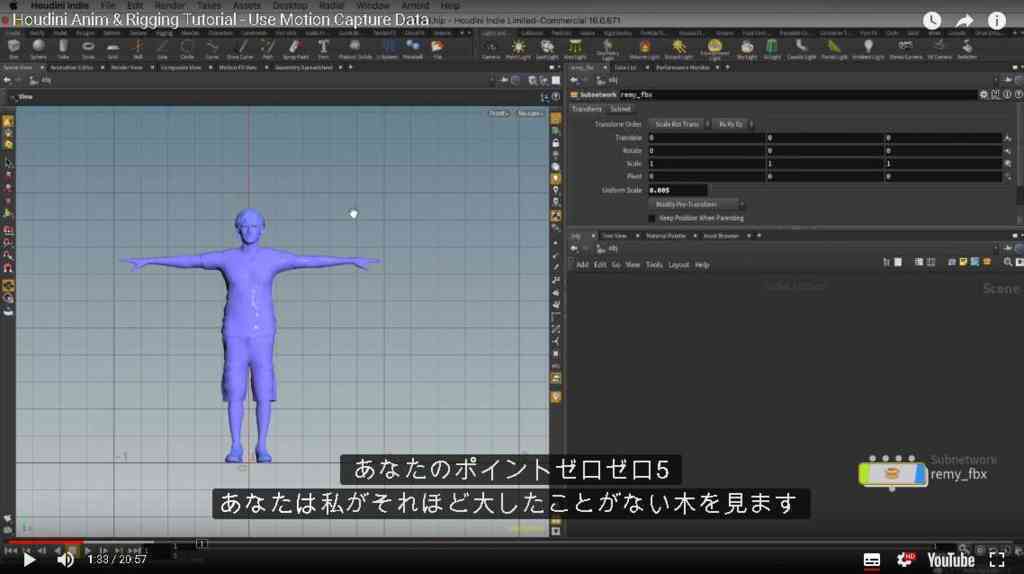Toggle the video subtitles button
Image resolution: width=1024 pixels, height=574 pixels.
click(x=872, y=560)
